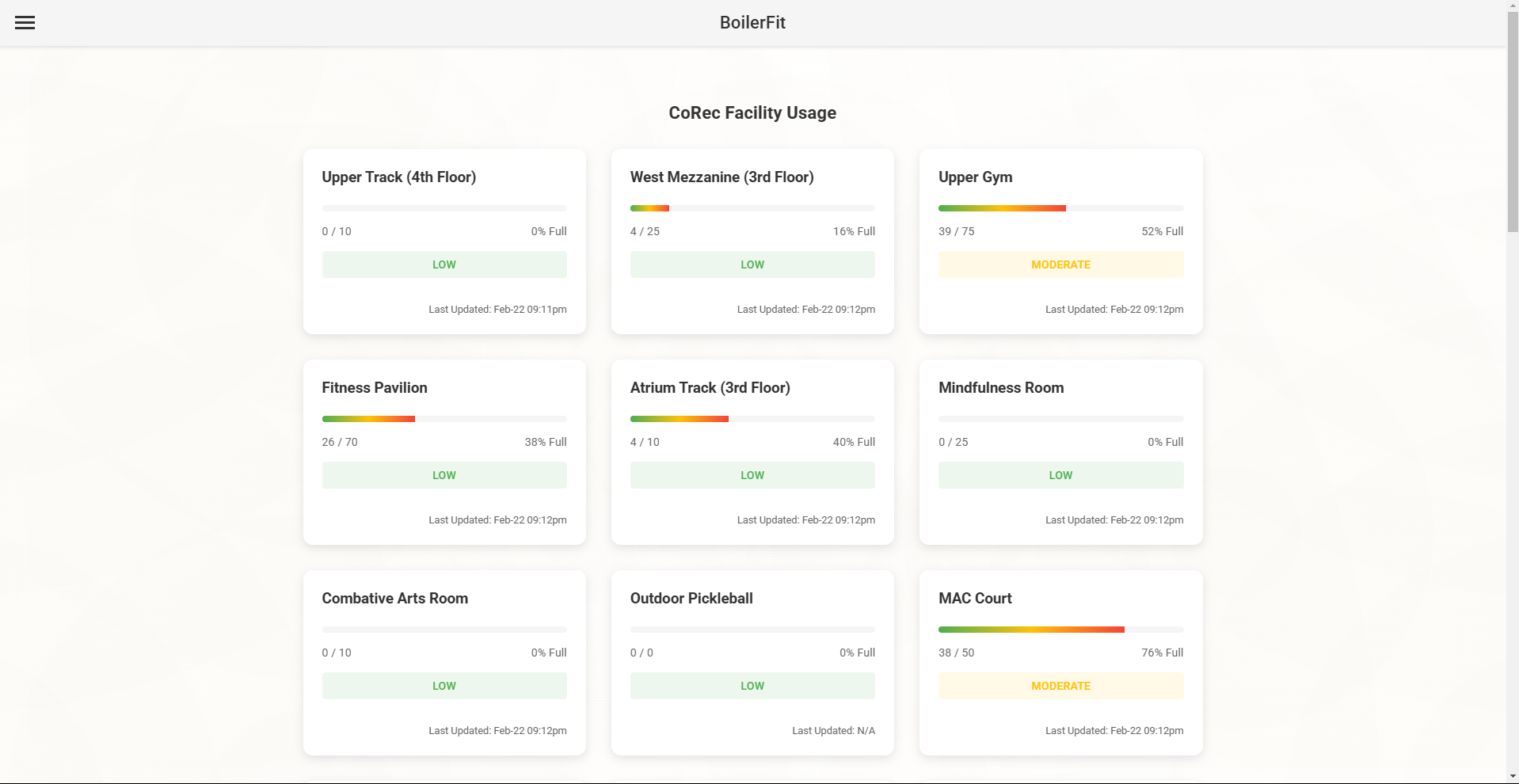Click the Atrium Track 40% Full label
Image resolution: width=1519 pixels, height=784 pixels.
[854, 442]
